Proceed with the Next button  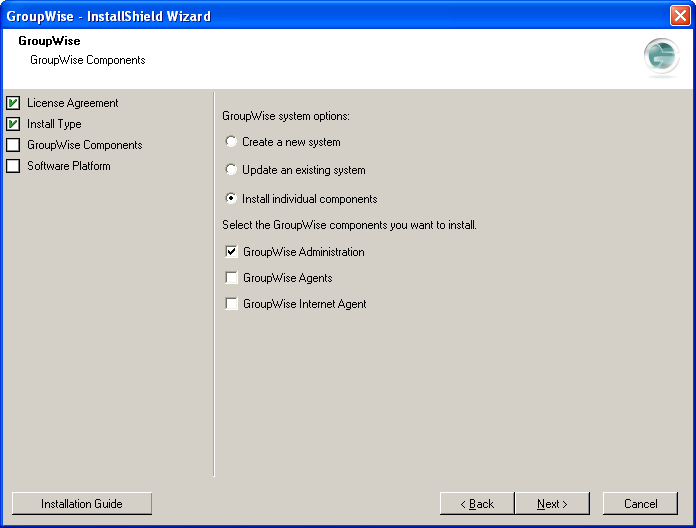552,504
